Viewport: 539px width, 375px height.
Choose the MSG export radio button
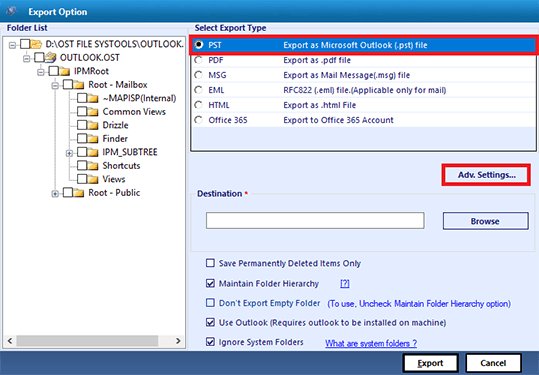(x=199, y=75)
